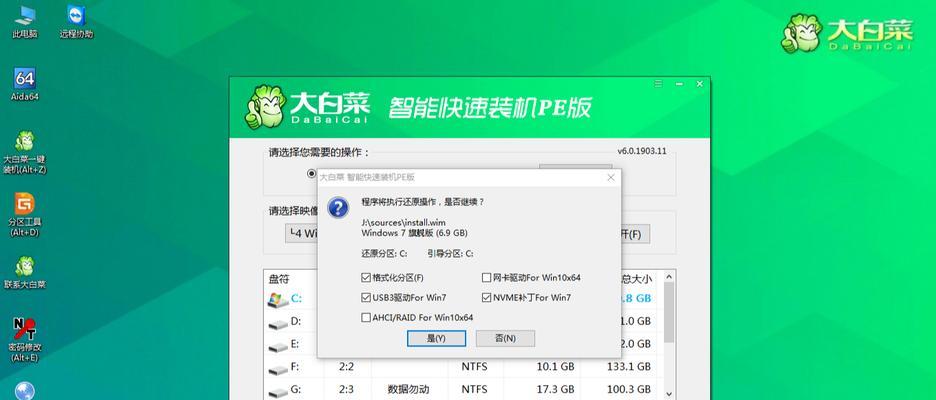Click the Windows 7 旗舰版 (6.9 GB) text
Screen dimensions: 936x400
tap(414, 232)
